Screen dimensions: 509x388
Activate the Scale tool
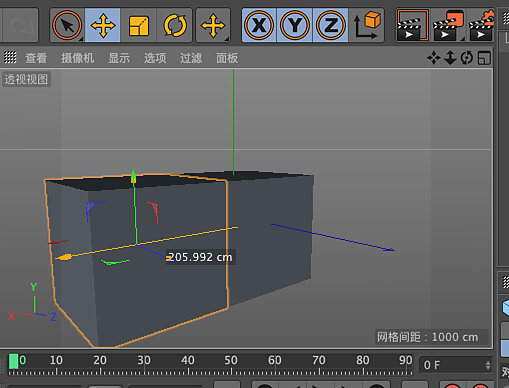click(139, 26)
